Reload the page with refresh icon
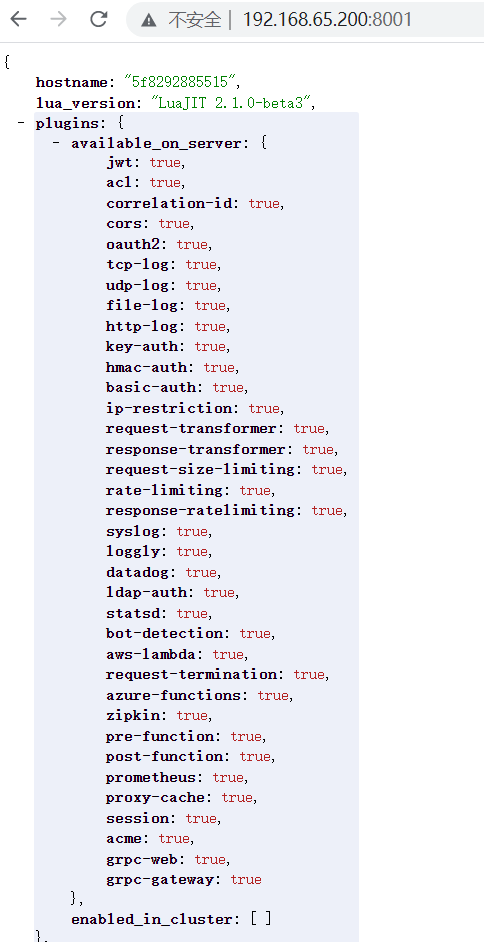The height and width of the screenshot is (942, 484). point(98,19)
